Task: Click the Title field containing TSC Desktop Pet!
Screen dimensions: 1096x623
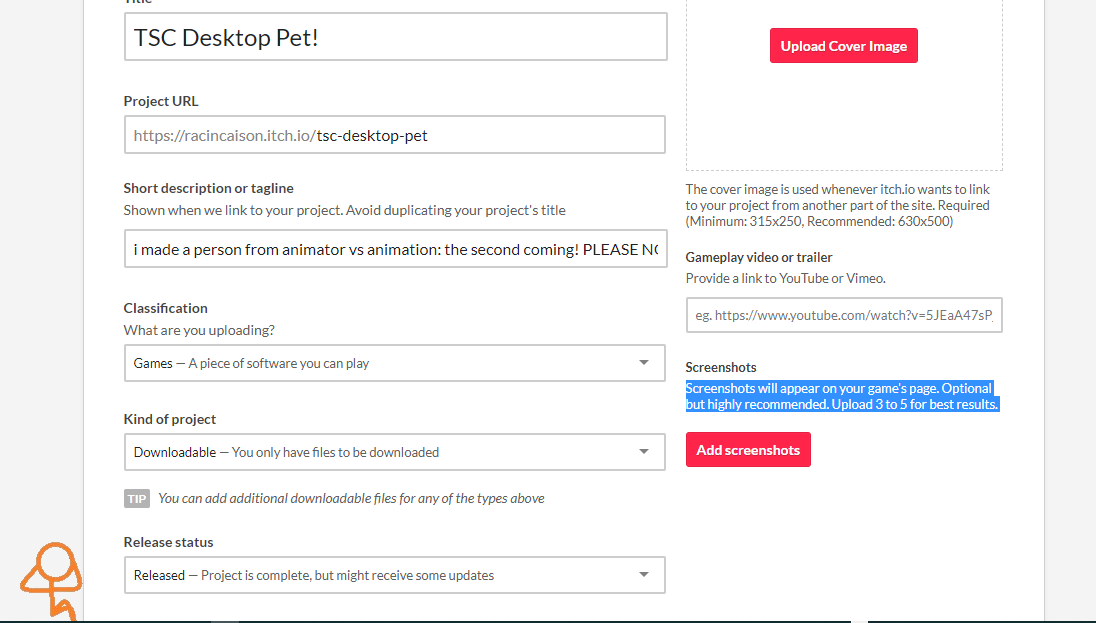Action: (x=396, y=37)
